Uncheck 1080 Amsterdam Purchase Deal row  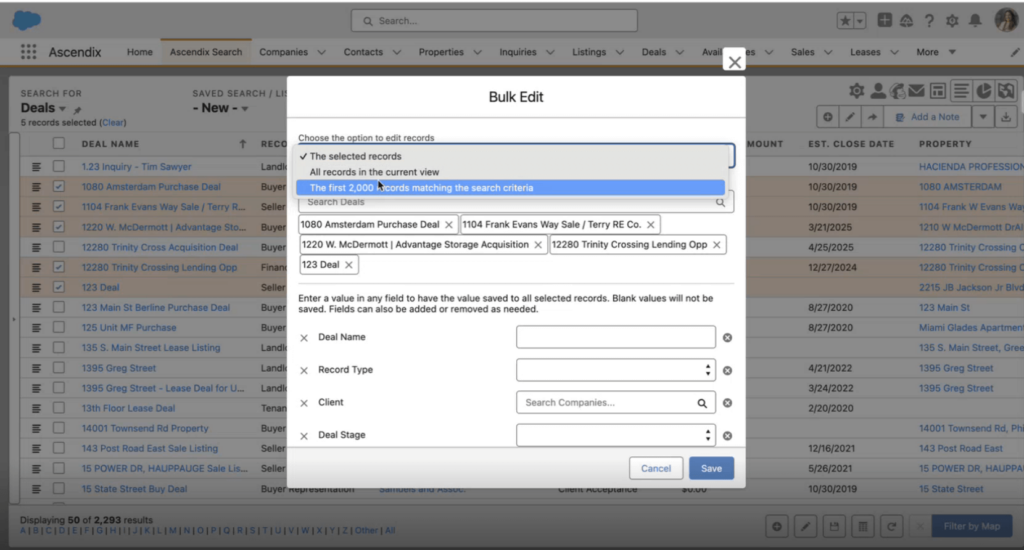tap(59, 187)
